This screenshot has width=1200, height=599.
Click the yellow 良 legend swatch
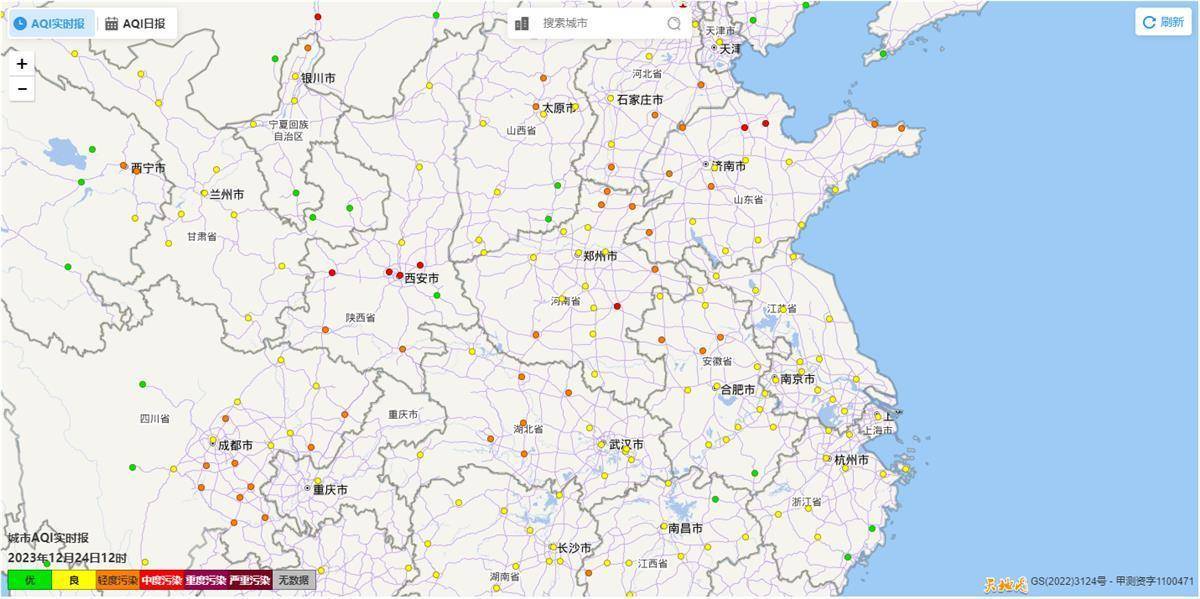[x=73, y=580]
